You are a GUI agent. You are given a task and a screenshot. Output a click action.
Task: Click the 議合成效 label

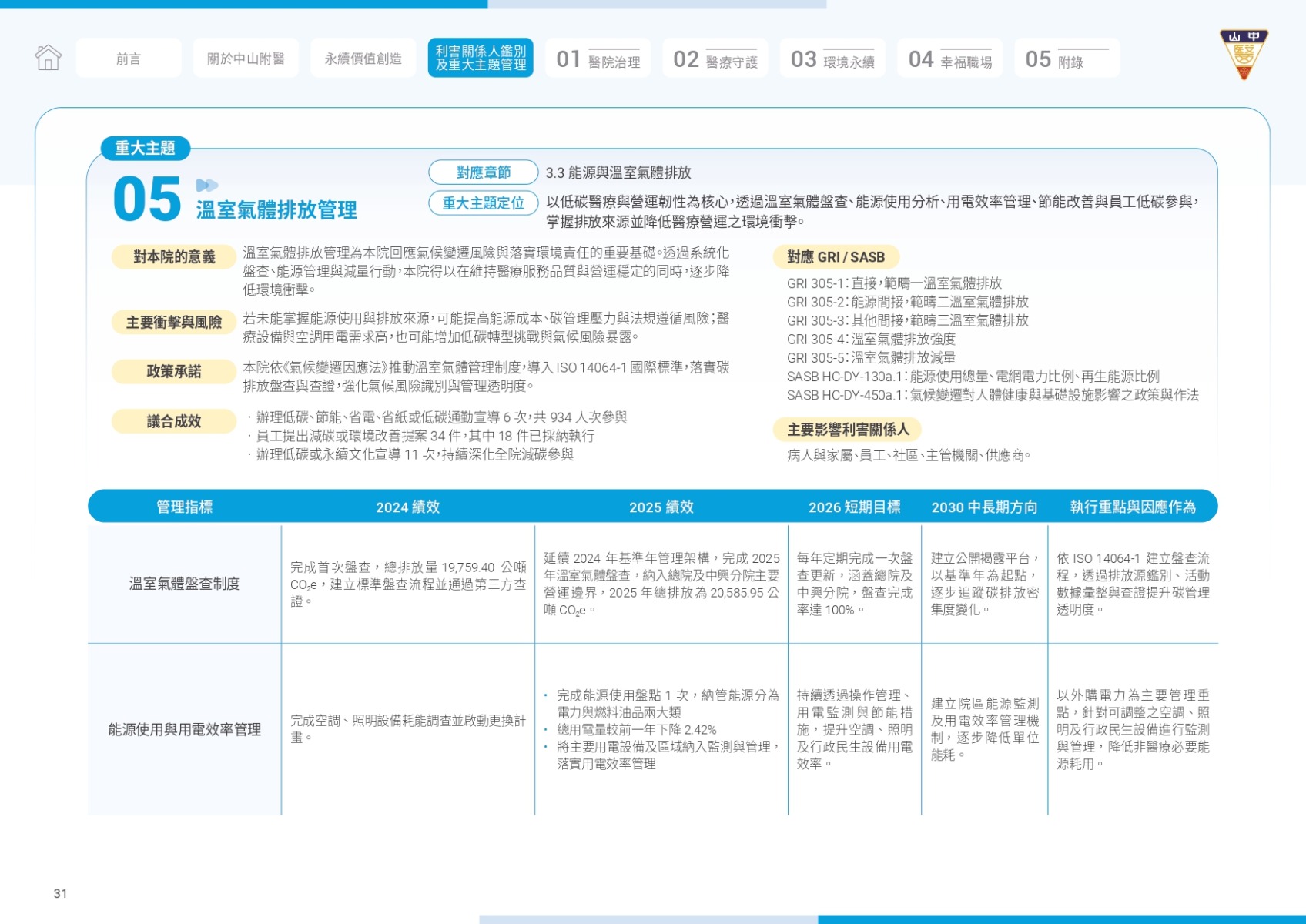click(x=174, y=422)
